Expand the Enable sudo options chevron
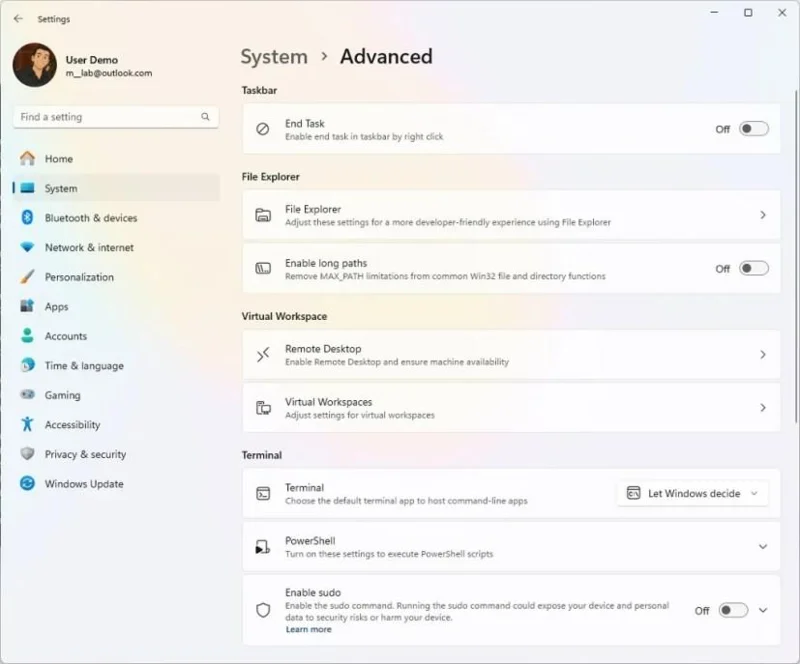Image resolution: width=800 pixels, height=664 pixels. pos(763,610)
